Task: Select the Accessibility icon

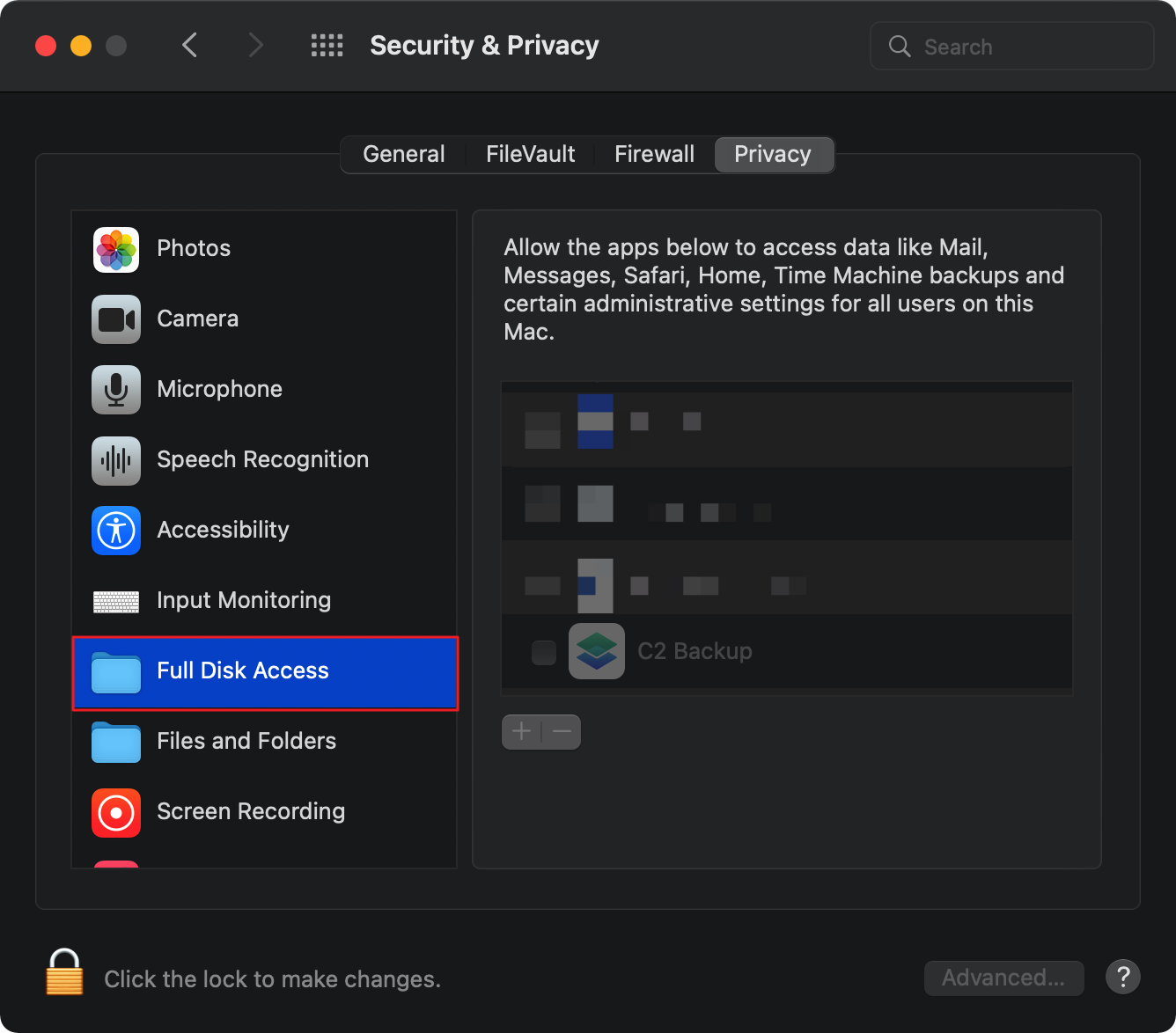Action: click(115, 531)
